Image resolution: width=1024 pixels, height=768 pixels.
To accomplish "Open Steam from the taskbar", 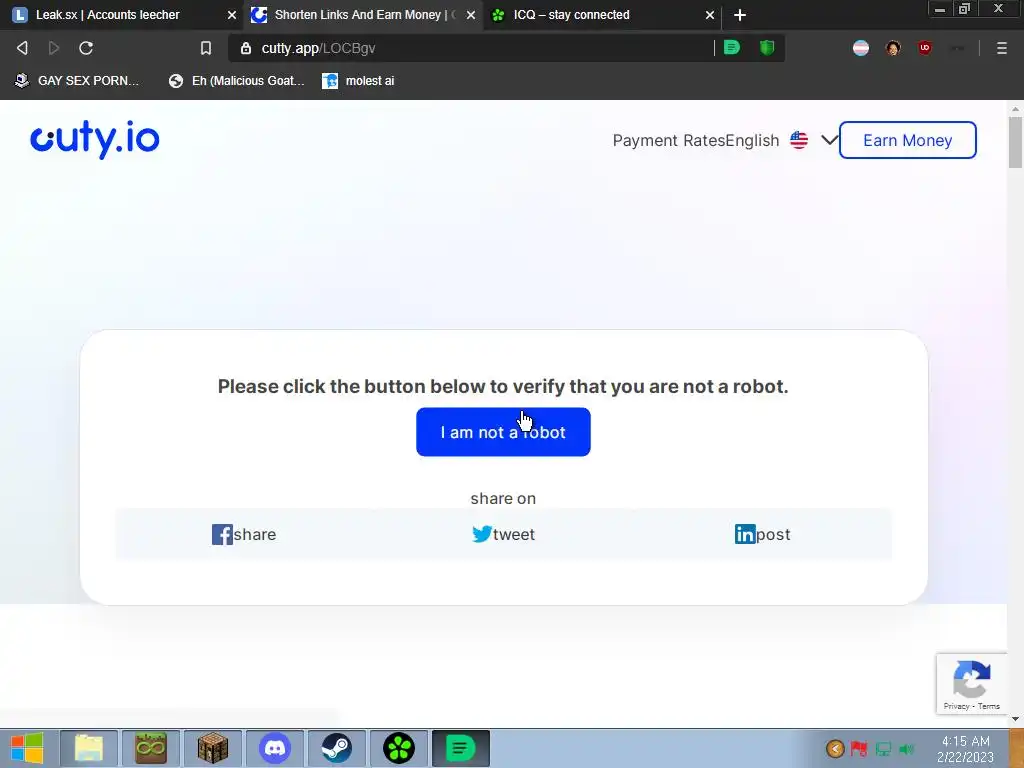I will [x=337, y=748].
